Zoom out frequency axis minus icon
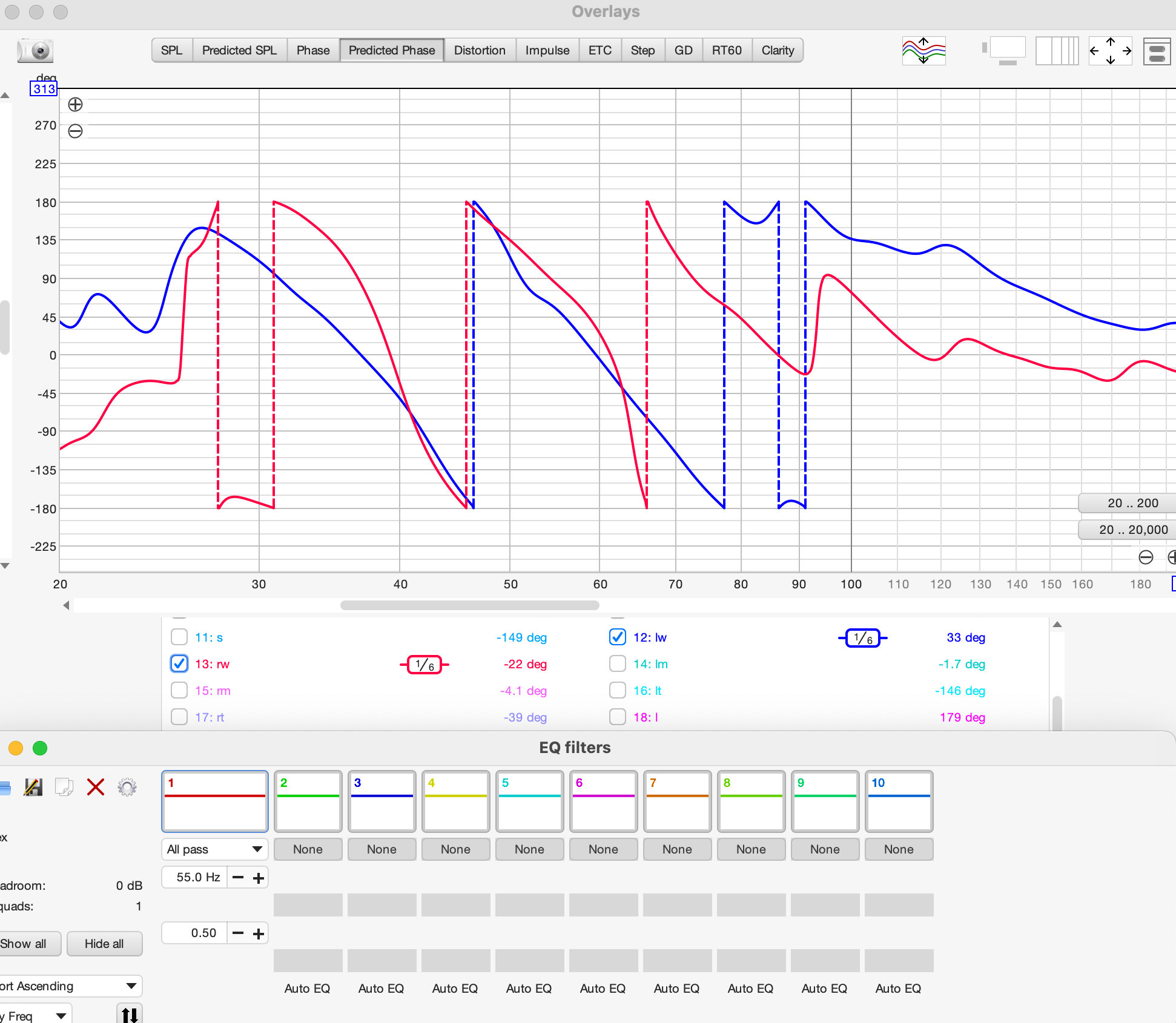The image size is (1176, 1023). (1146, 558)
